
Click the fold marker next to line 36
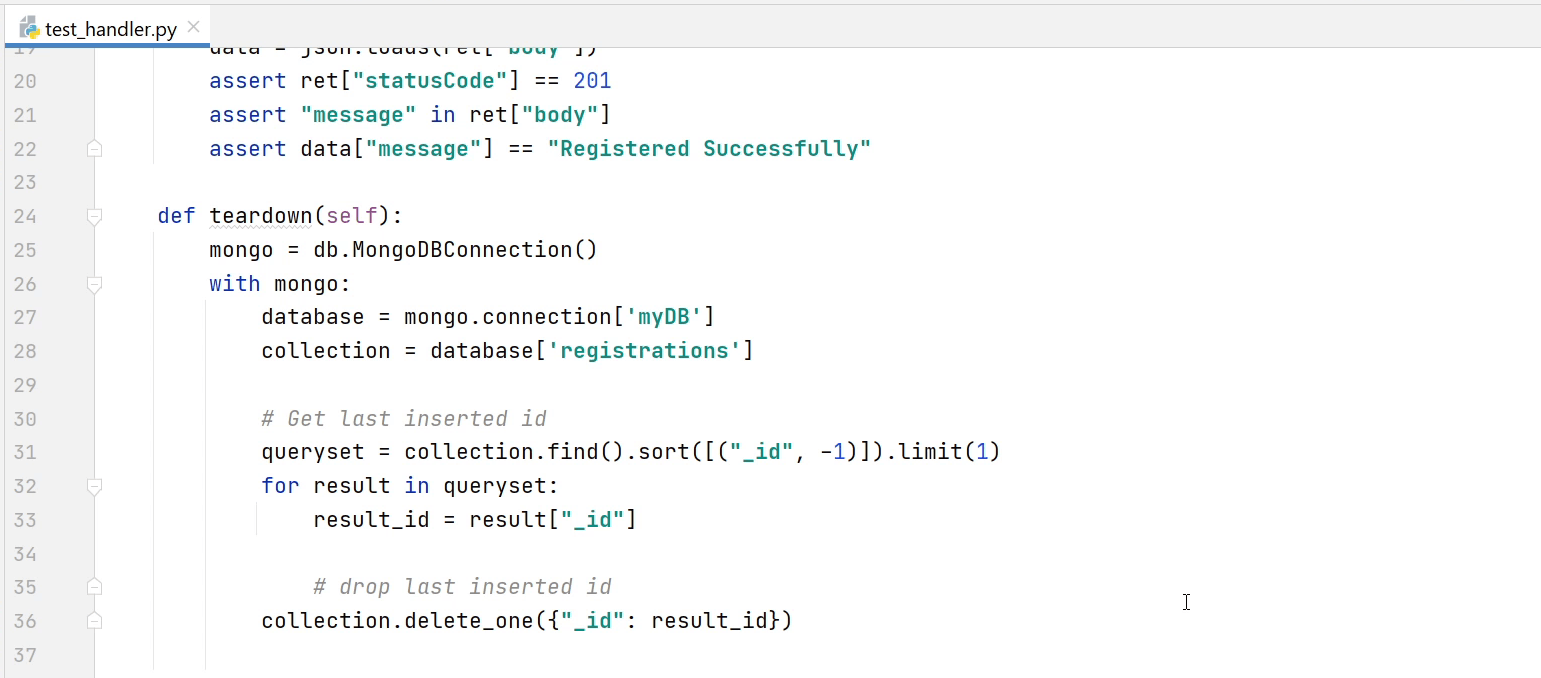(x=94, y=620)
